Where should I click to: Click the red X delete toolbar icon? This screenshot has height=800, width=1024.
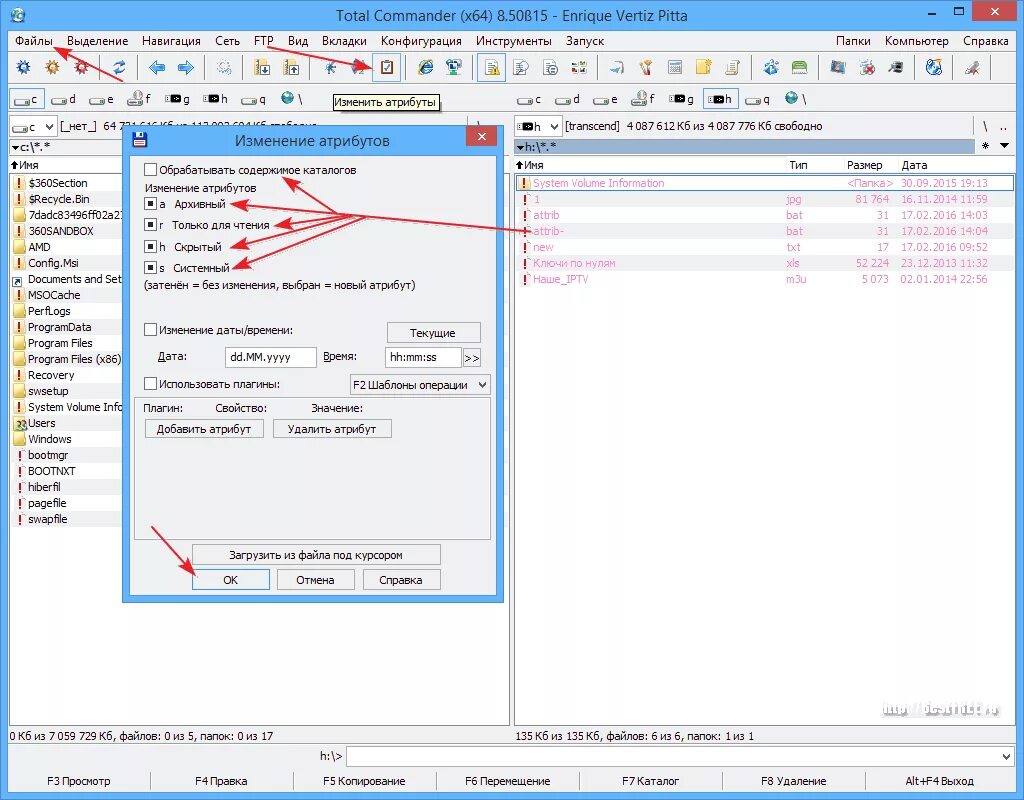[x=867, y=67]
